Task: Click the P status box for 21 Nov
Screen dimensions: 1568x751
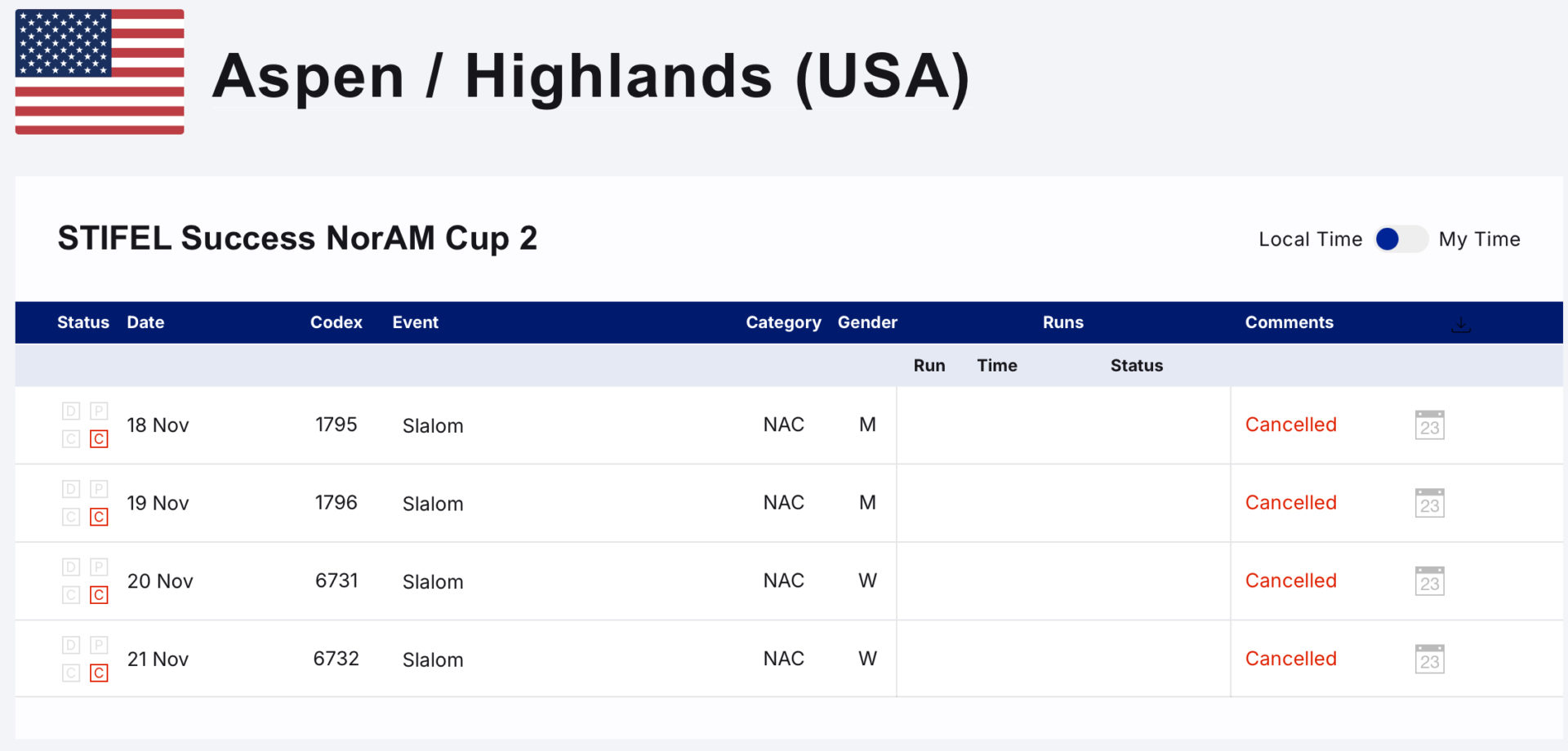Action: coord(99,645)
